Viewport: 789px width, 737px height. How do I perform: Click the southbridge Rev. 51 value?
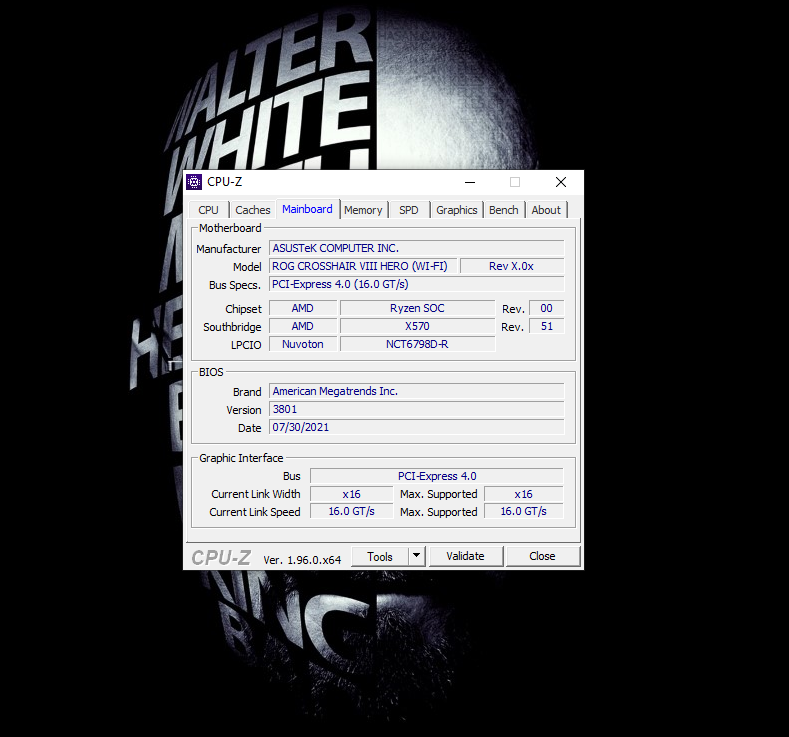click(x=546, y=326)
